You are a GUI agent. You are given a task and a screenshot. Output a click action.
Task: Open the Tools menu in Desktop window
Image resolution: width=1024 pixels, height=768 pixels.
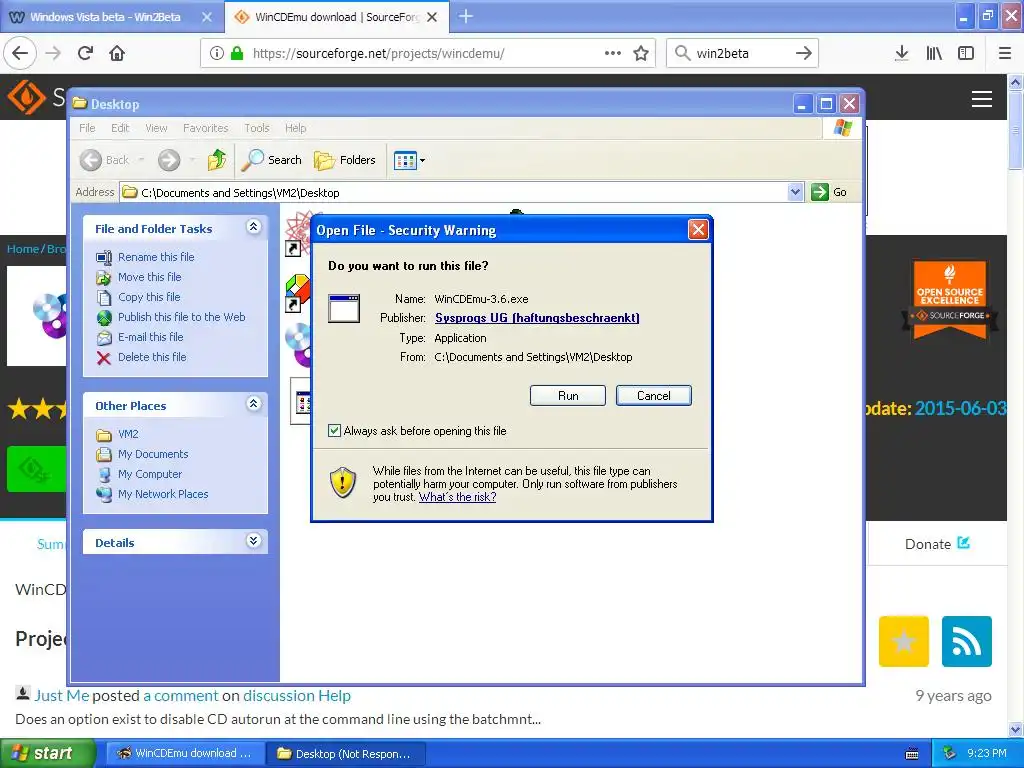pyautogui.click(x=257, y=128)
